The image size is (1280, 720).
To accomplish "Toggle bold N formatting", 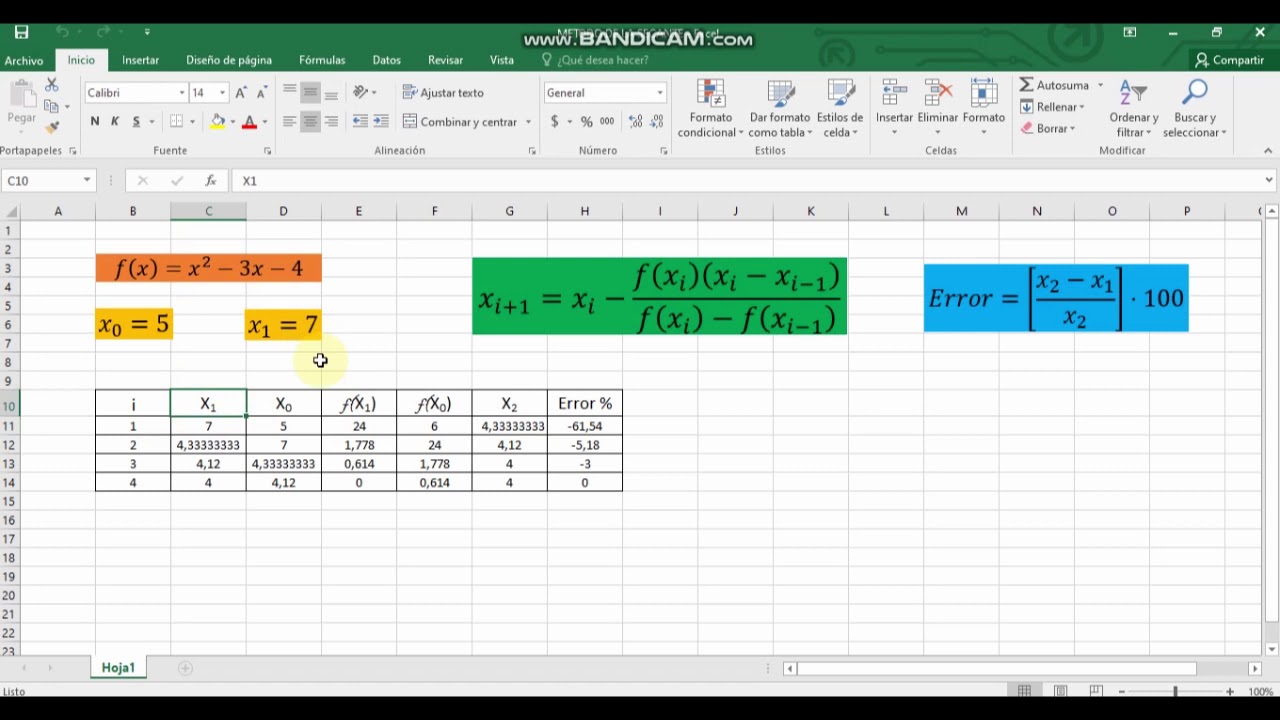I will [95, 122].
